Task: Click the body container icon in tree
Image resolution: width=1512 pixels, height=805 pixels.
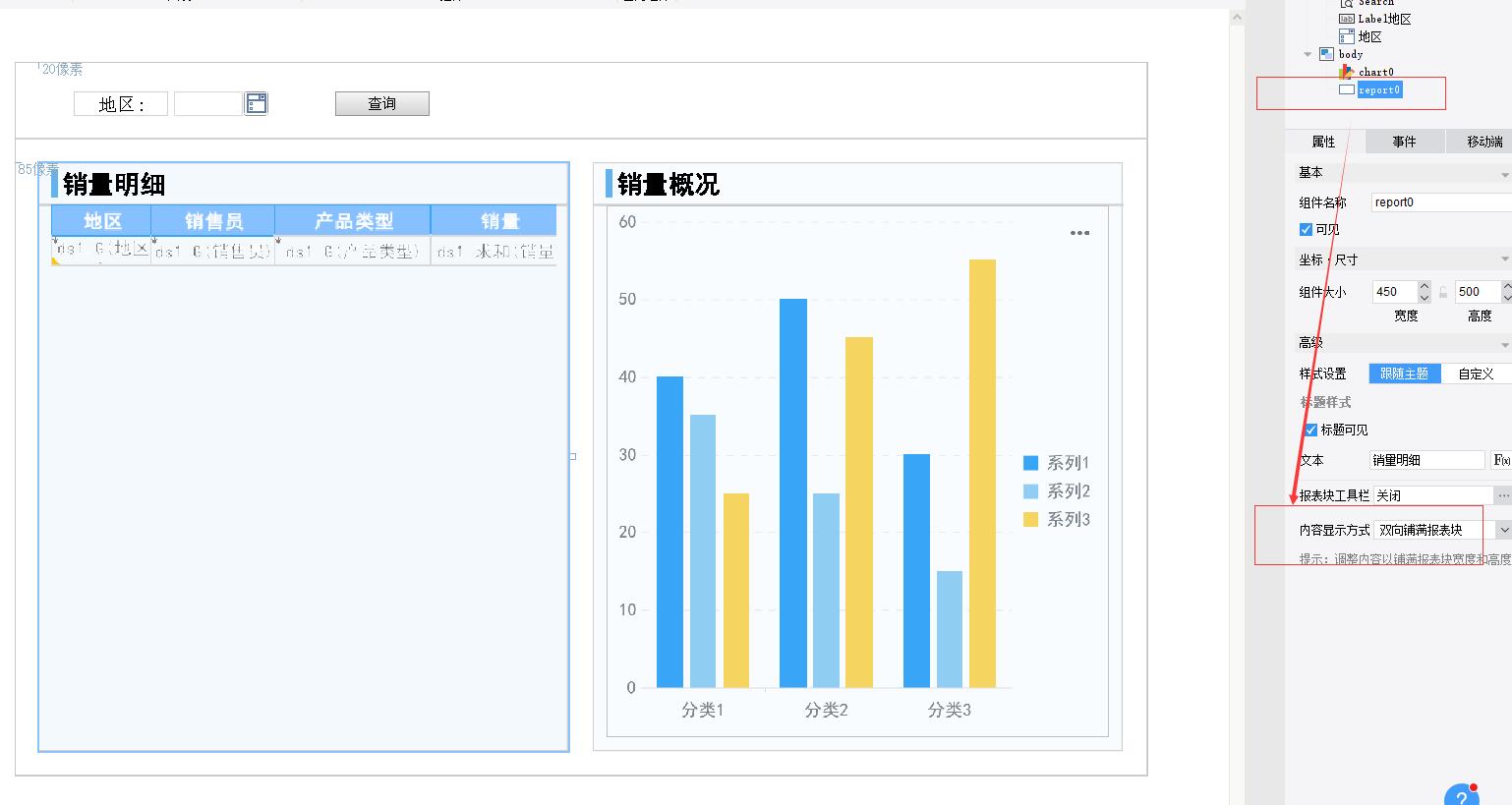Action: [1326, 54]
